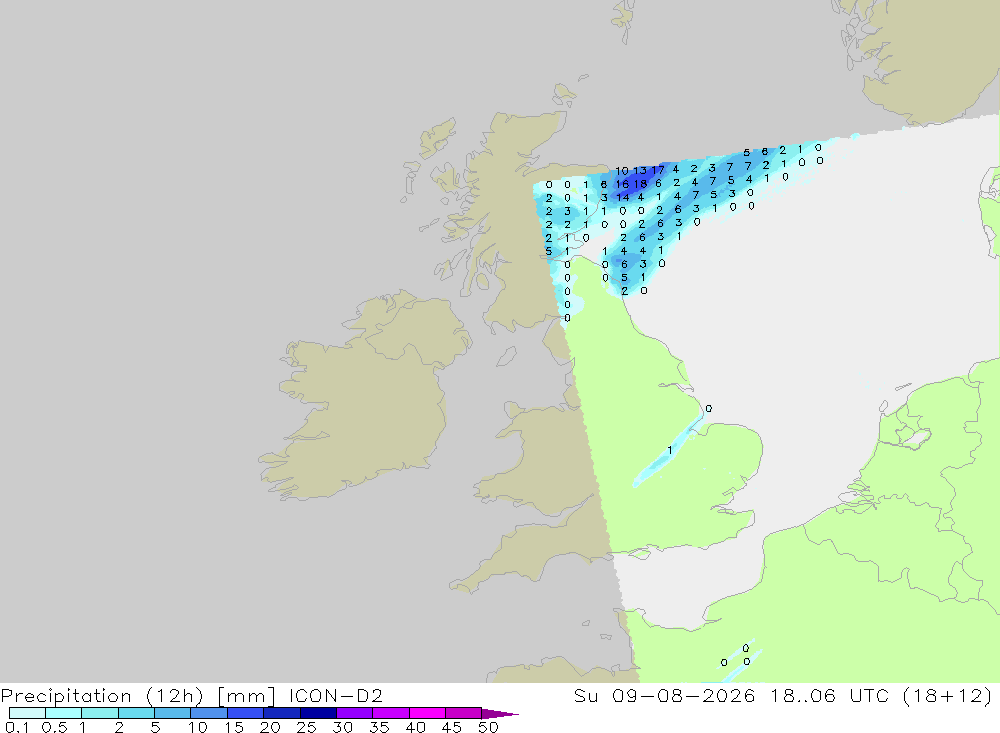Click the map value 16

(x=622, y=184)
